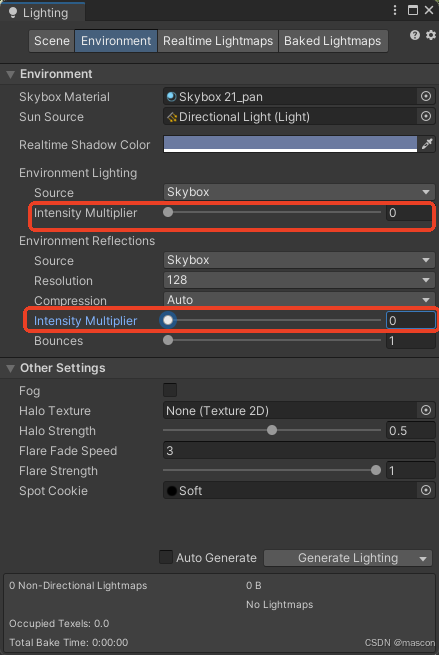Click the Environment Lighting heading
Screen dimensions: 439x655
pyautogui.click(x=78, y=173)
